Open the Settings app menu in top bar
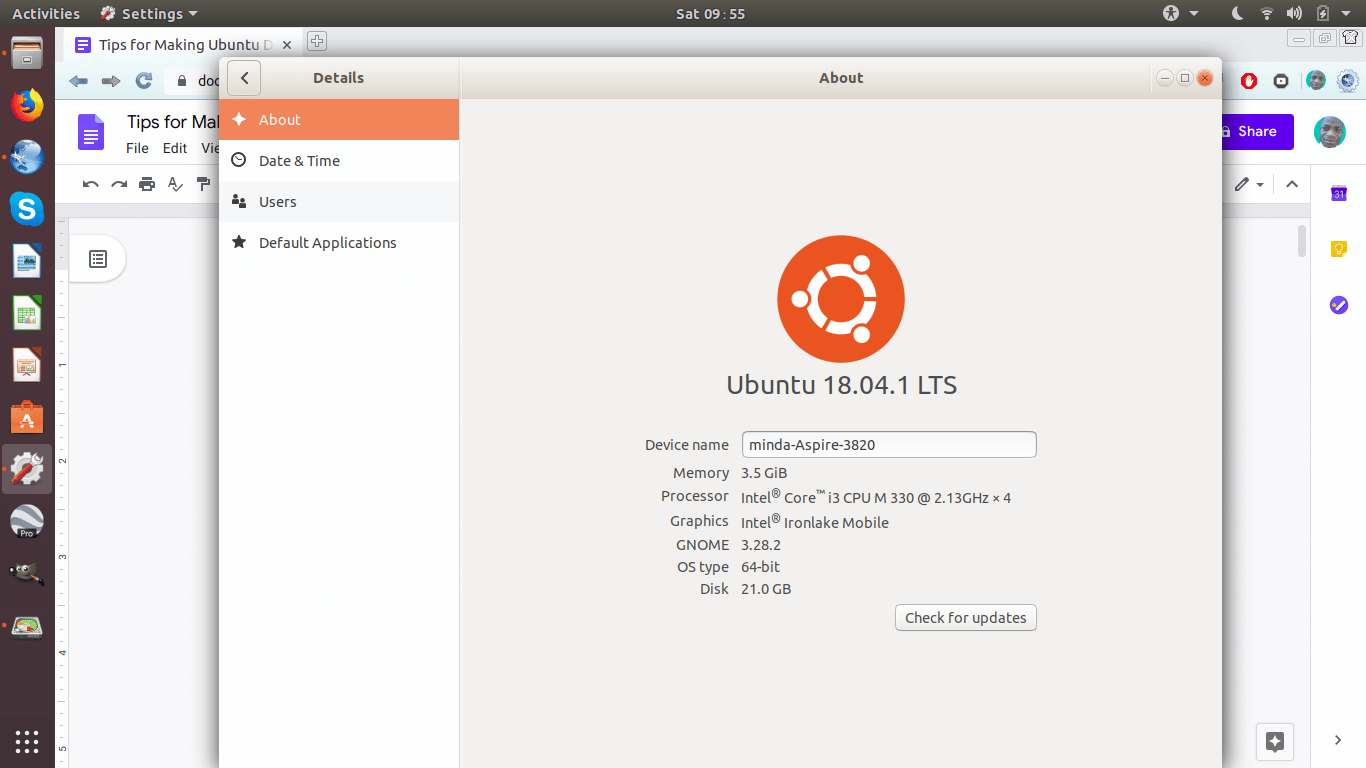Viewport: 1366px width, 768px height. click(150, 13)
